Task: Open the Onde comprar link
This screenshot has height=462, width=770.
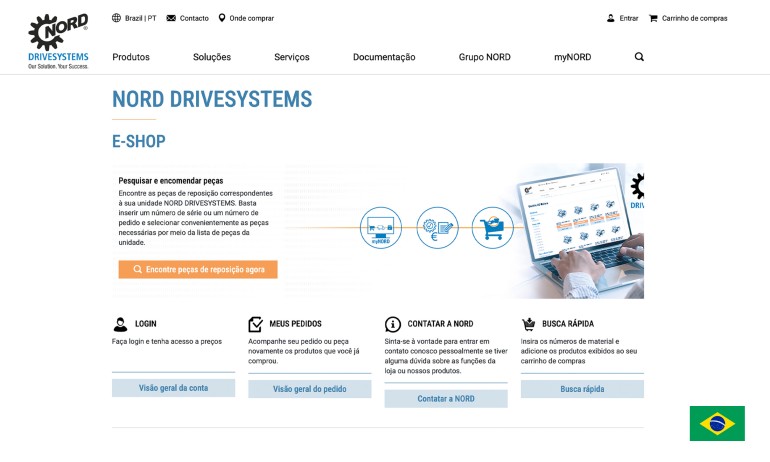Action: point(251,18)
